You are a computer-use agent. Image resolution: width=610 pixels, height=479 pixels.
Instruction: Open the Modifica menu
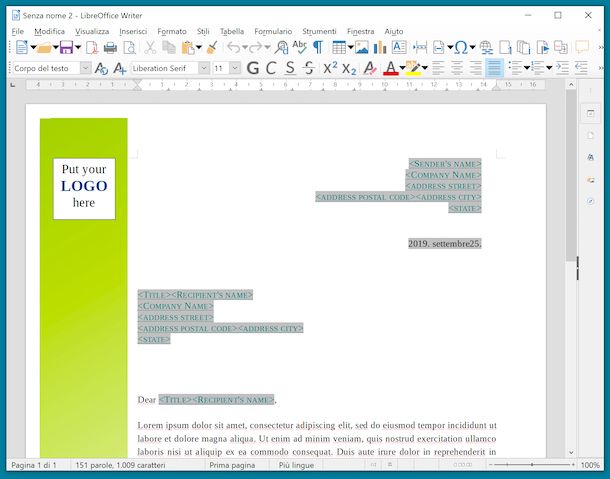tap(49, 32)
